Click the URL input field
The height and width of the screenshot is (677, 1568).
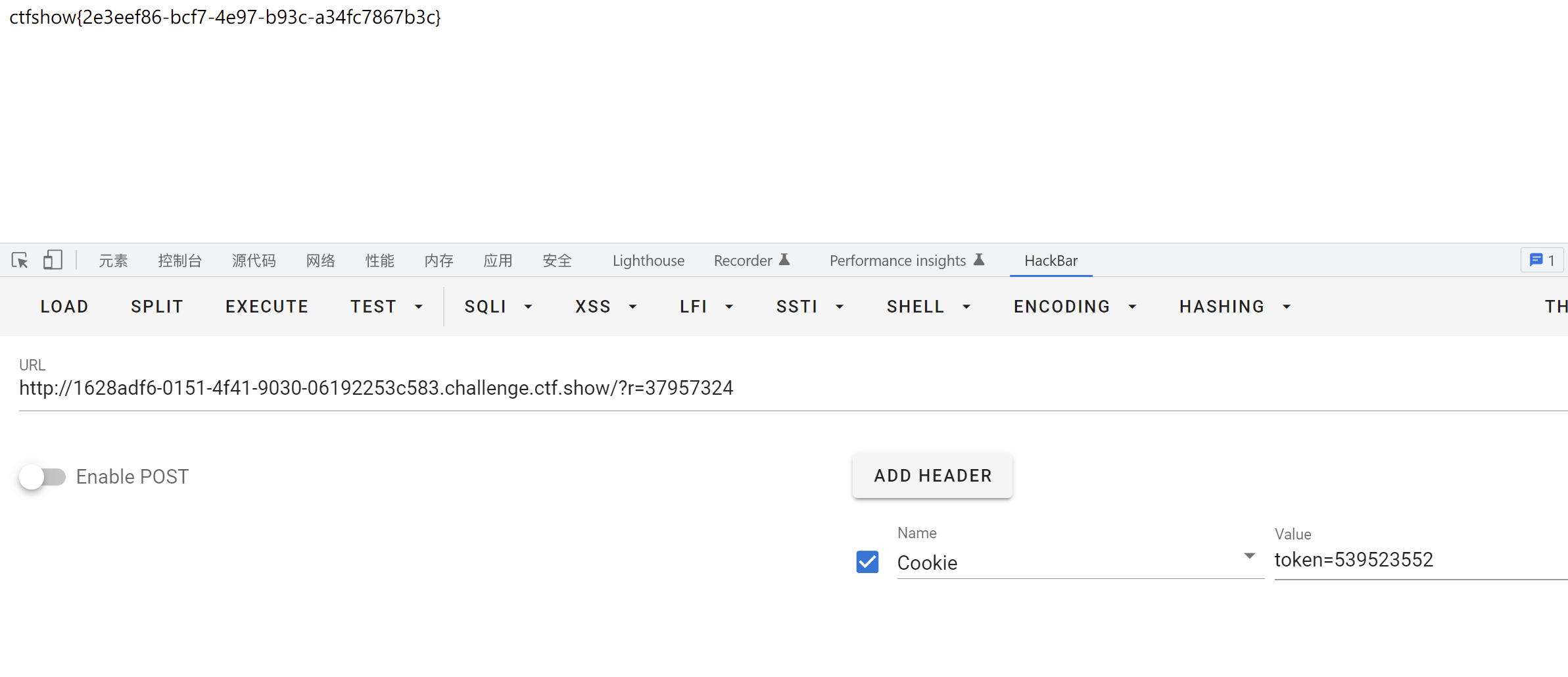pos(789,388)
